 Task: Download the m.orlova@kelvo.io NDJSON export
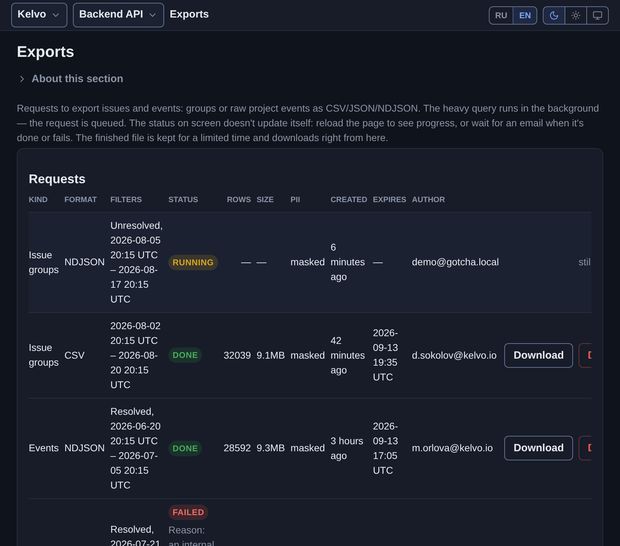point(538,448)
